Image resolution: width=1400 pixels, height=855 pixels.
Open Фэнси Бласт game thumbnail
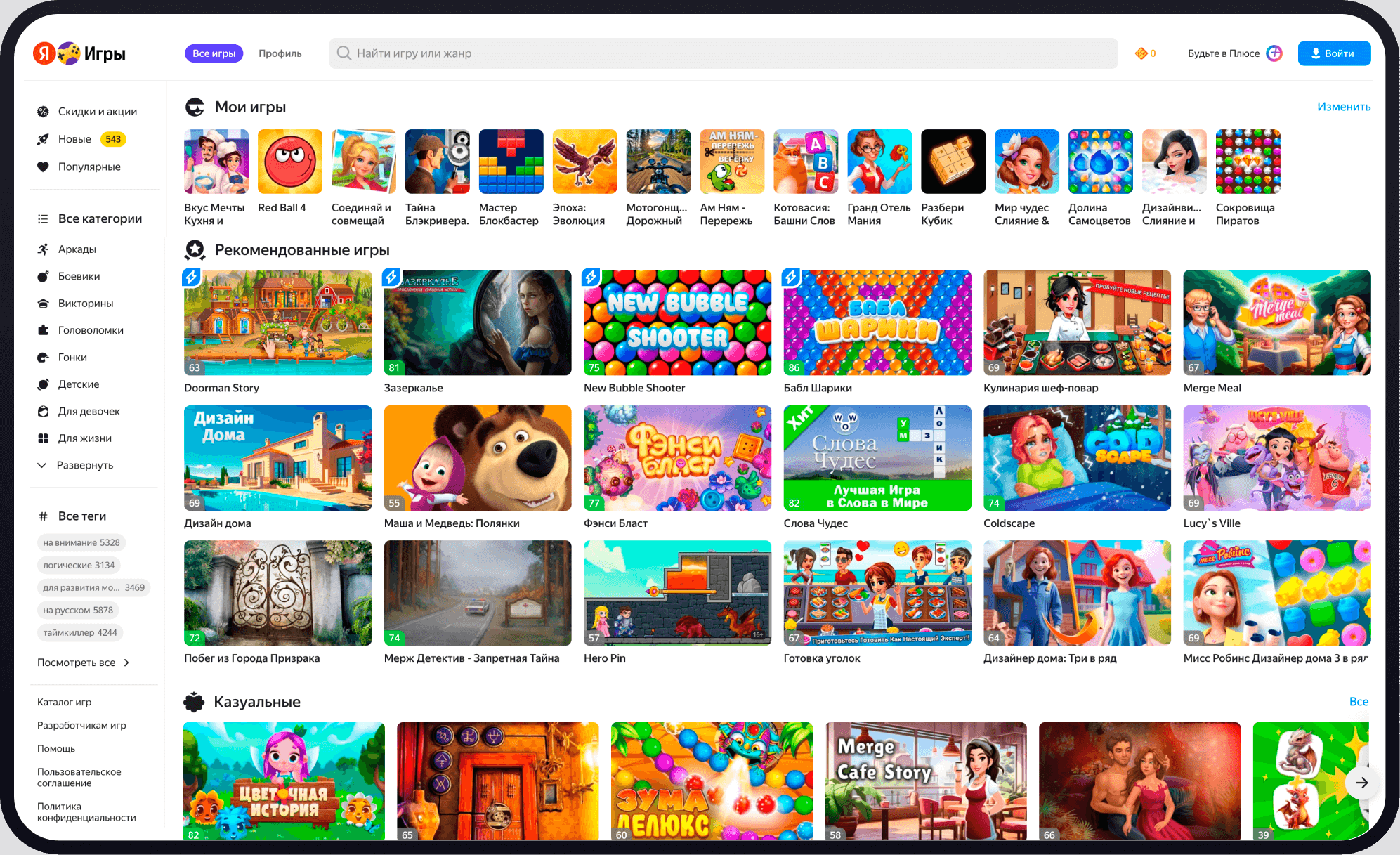click(677, 458)
